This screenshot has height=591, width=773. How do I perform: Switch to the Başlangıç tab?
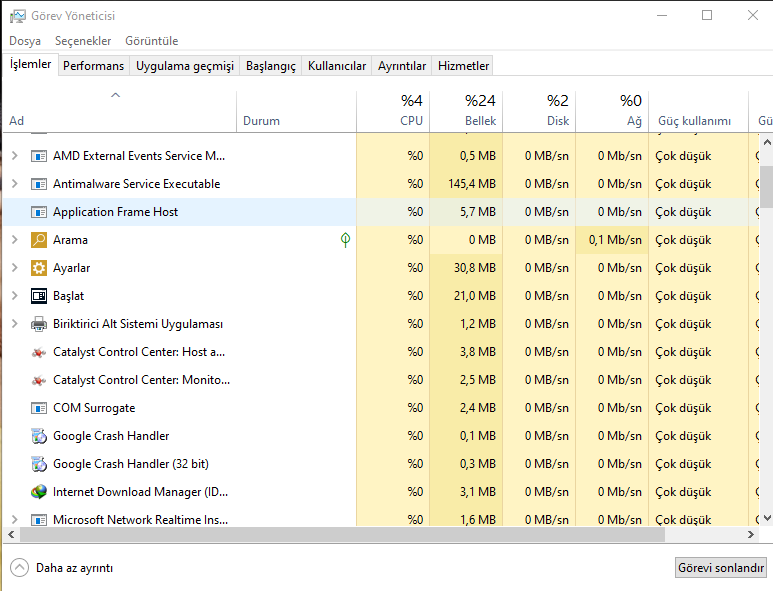point(271,66)
